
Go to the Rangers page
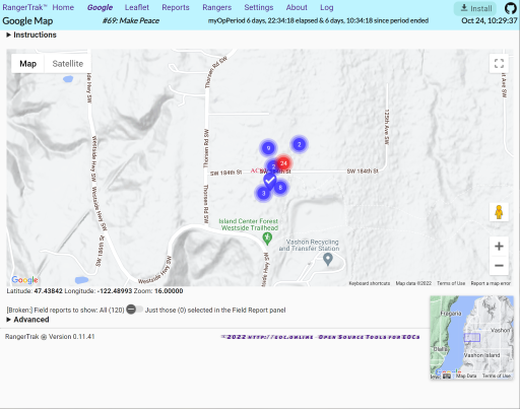(217, 7)
